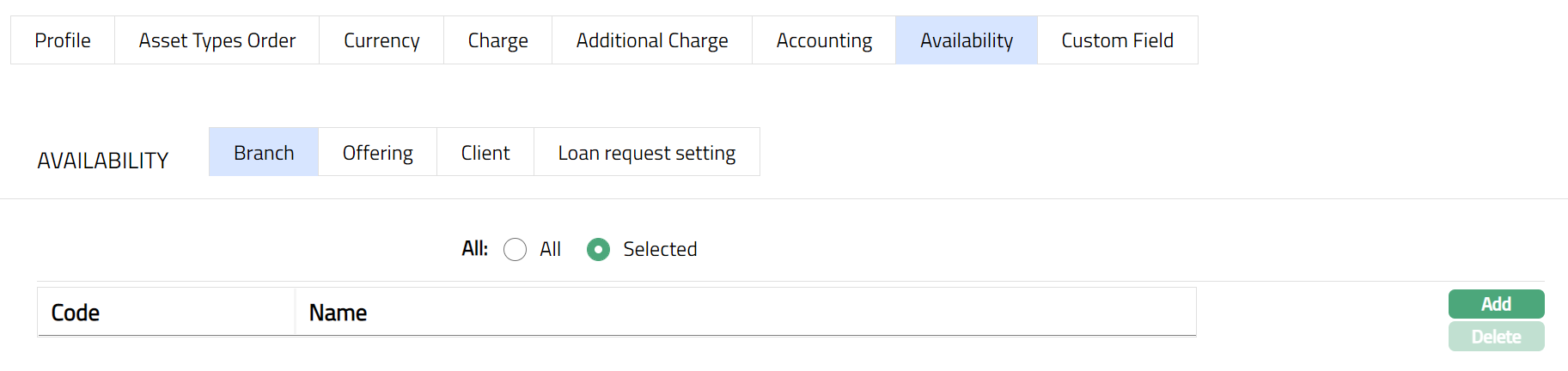Click the bold All: field label
1568x371 pixels.
(474, 249)
